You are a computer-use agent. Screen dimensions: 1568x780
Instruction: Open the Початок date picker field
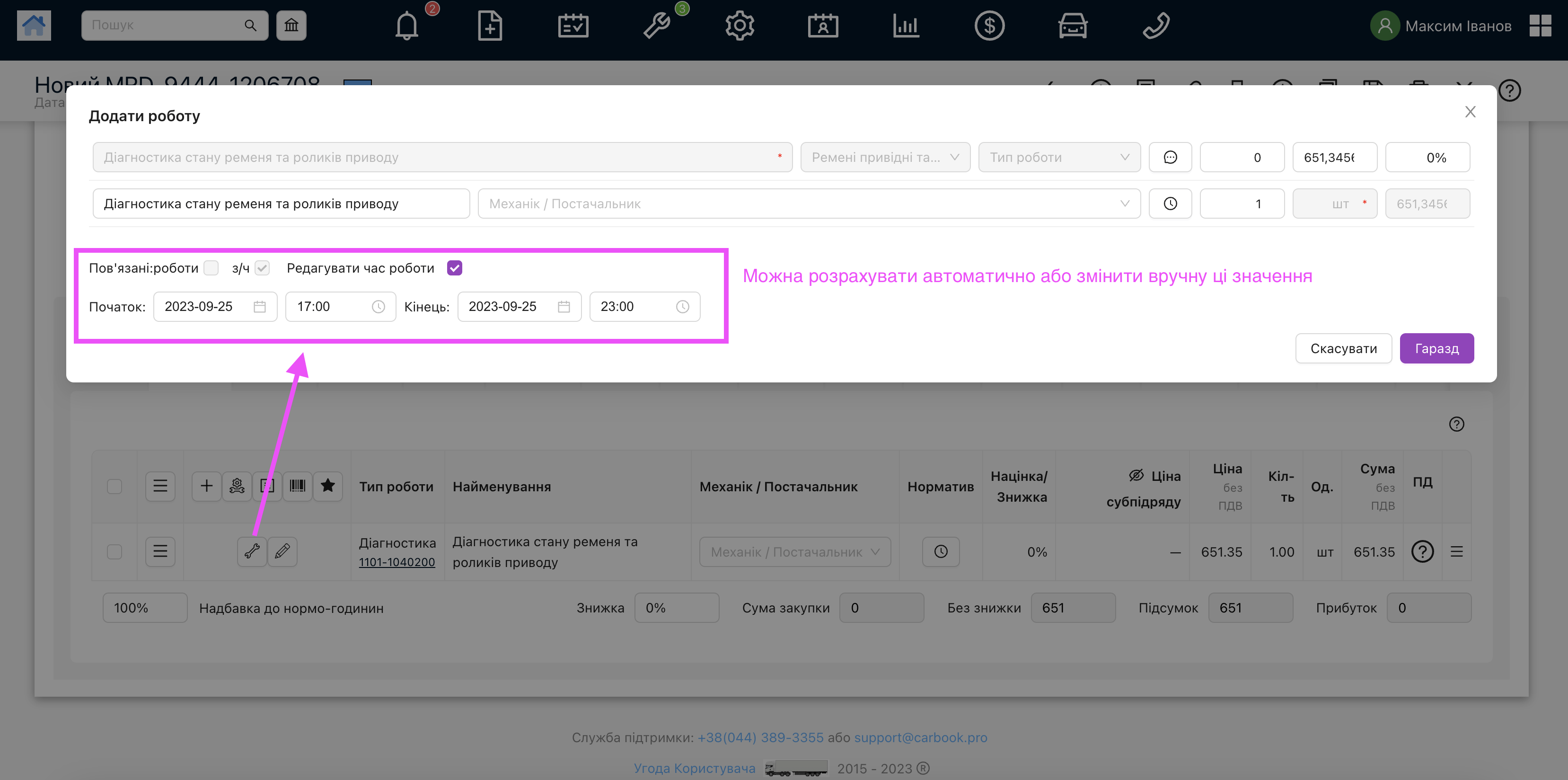[215, 307]
